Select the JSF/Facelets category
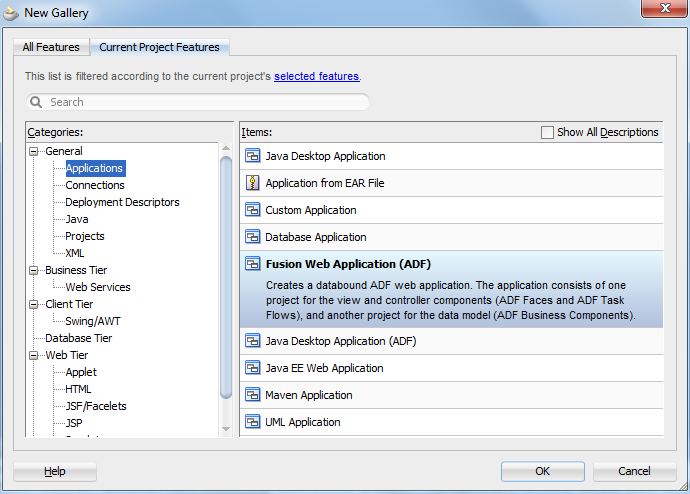Image resolution: width=690 pixels, height=494 pixels. click(x=95, y=406)
